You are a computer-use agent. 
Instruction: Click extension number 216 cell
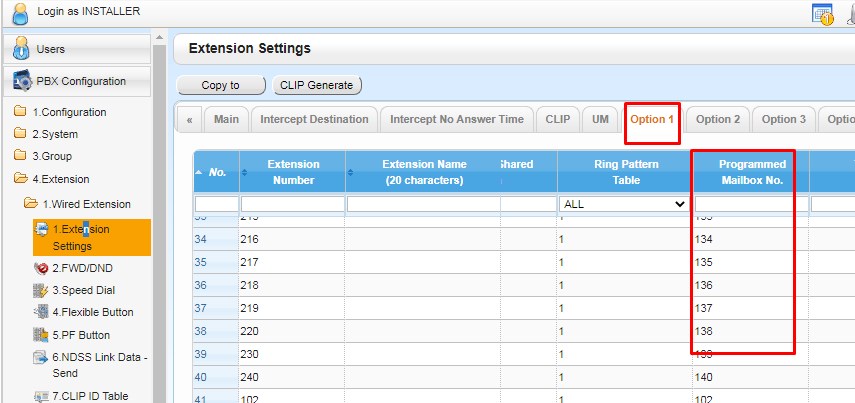pyautogui.click(x=292, y=239)
